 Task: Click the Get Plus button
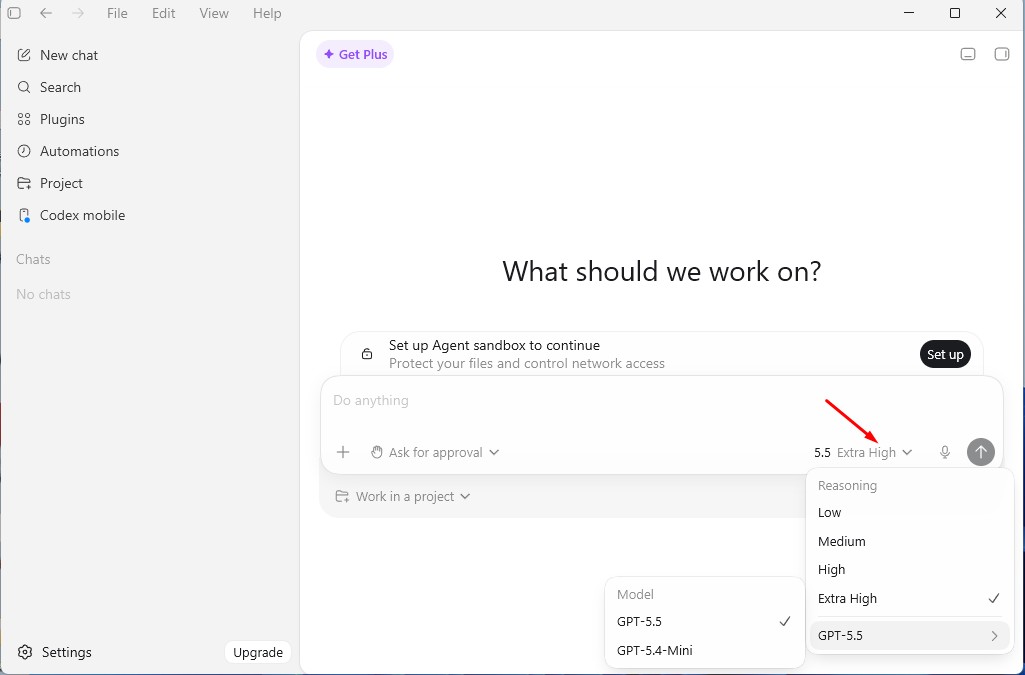[355, 55]
